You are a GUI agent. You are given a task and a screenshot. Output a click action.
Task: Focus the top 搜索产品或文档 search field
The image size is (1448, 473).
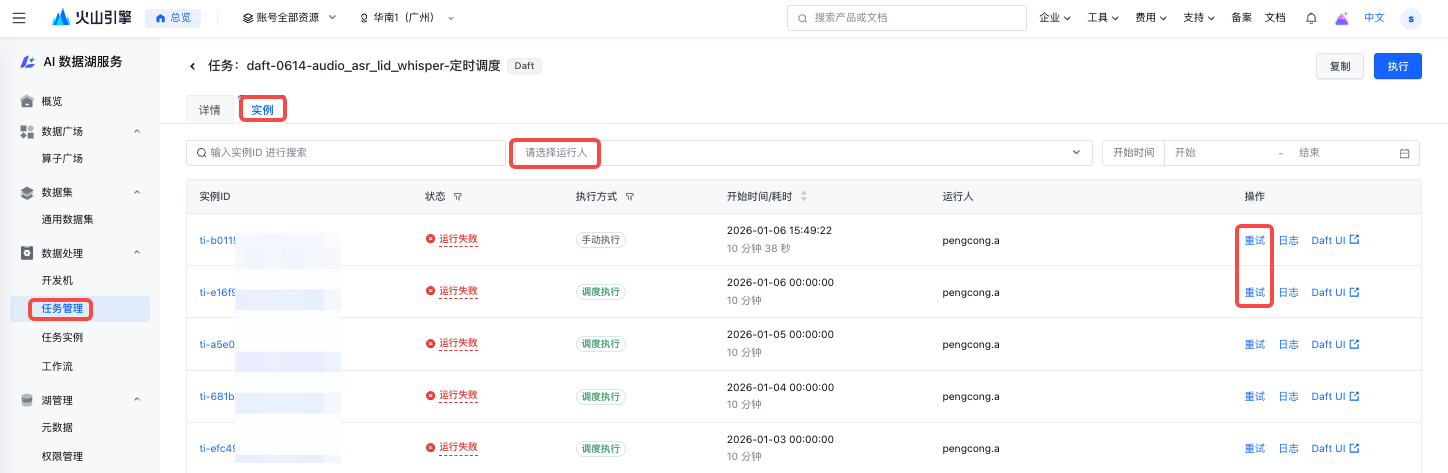pyautogui.click(x=906, y=18)
